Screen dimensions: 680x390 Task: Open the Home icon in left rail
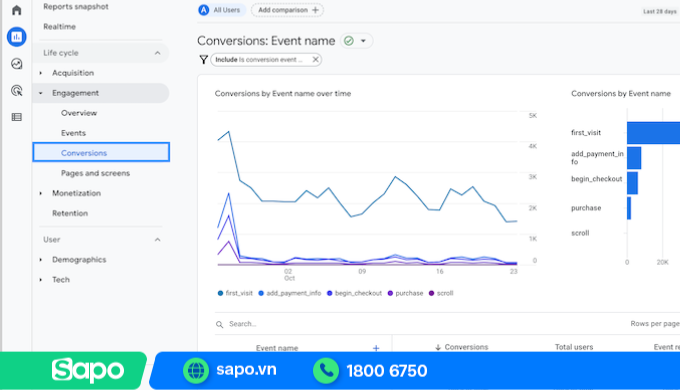point(16,10)
